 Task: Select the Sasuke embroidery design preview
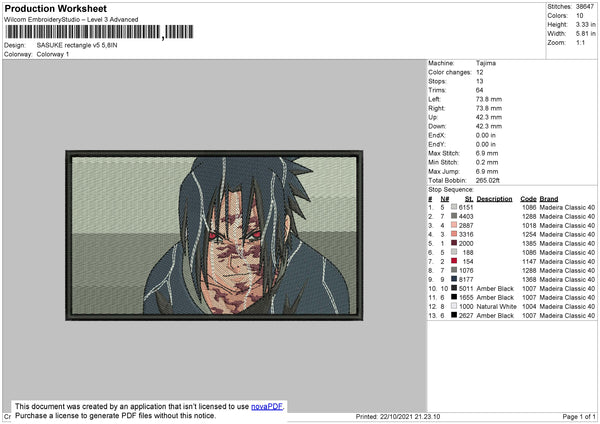(x=214, y=235)
